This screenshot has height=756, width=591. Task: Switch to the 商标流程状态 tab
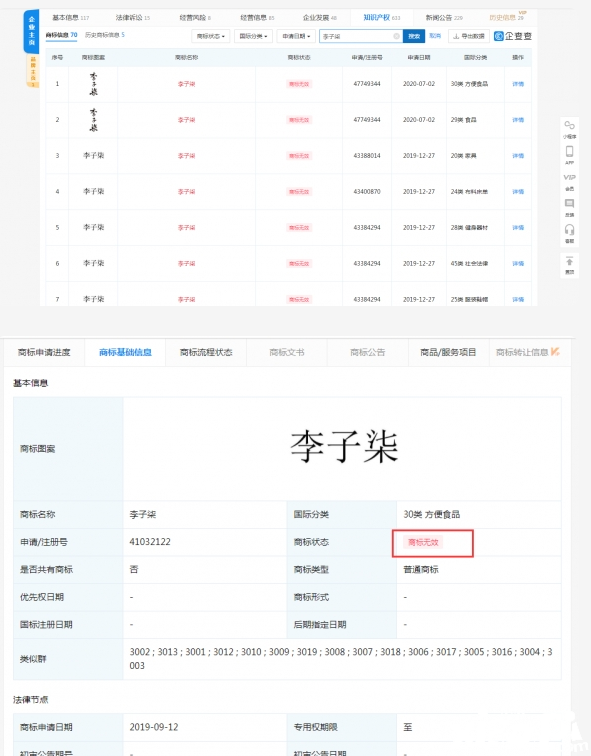coord(206,352)
